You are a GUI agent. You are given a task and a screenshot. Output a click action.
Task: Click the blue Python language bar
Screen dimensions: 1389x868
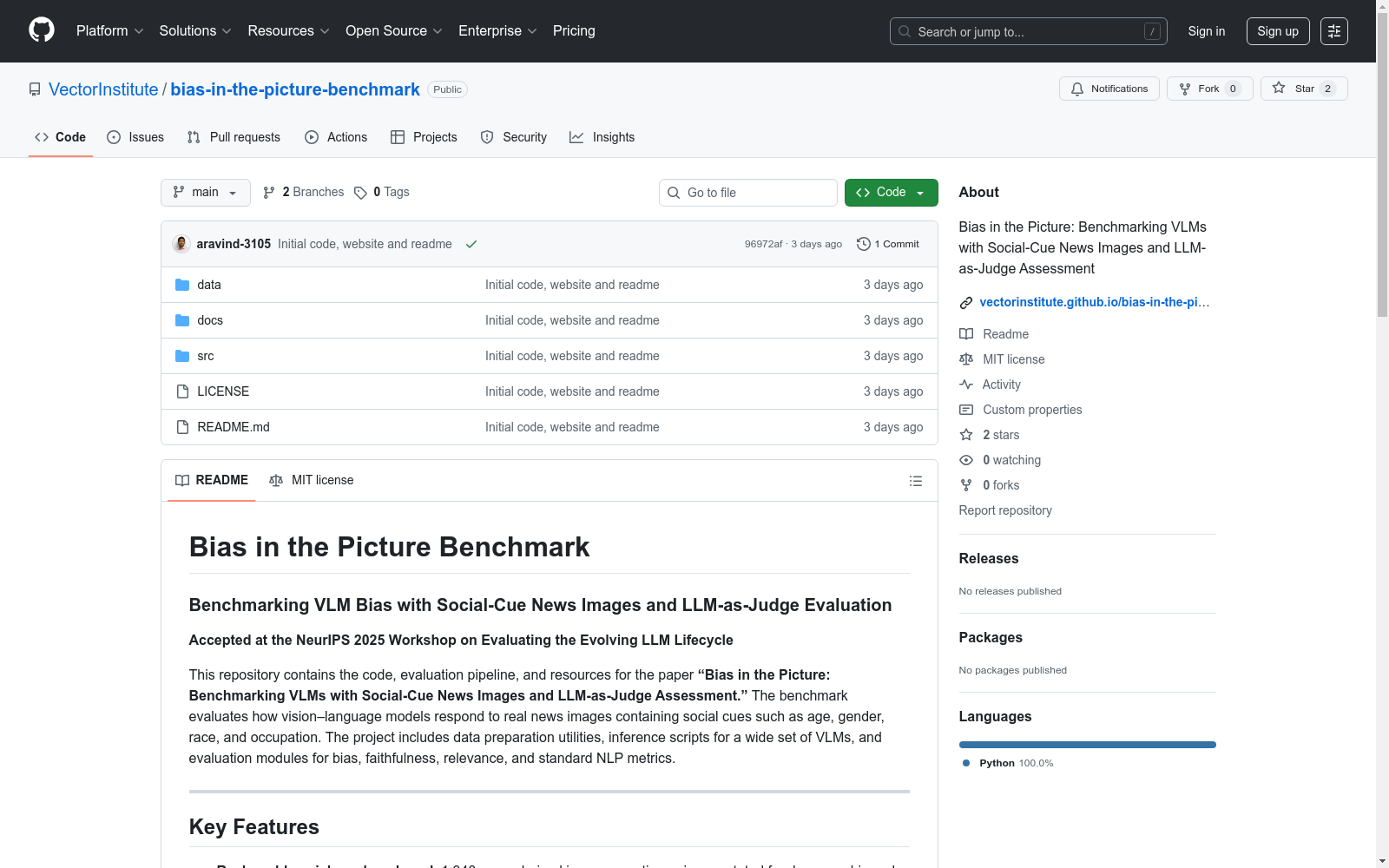[x=1087, y=745]
